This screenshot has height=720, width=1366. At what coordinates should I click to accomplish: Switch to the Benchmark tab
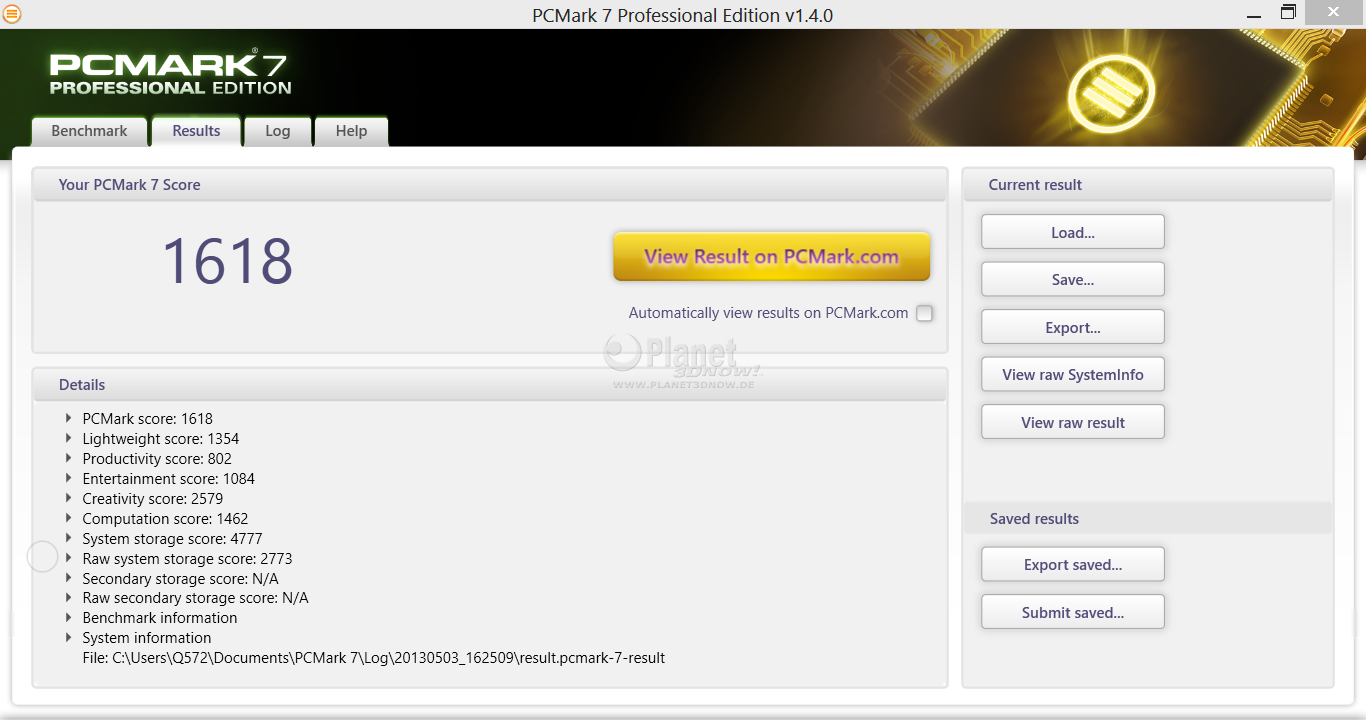pos(89,131)
